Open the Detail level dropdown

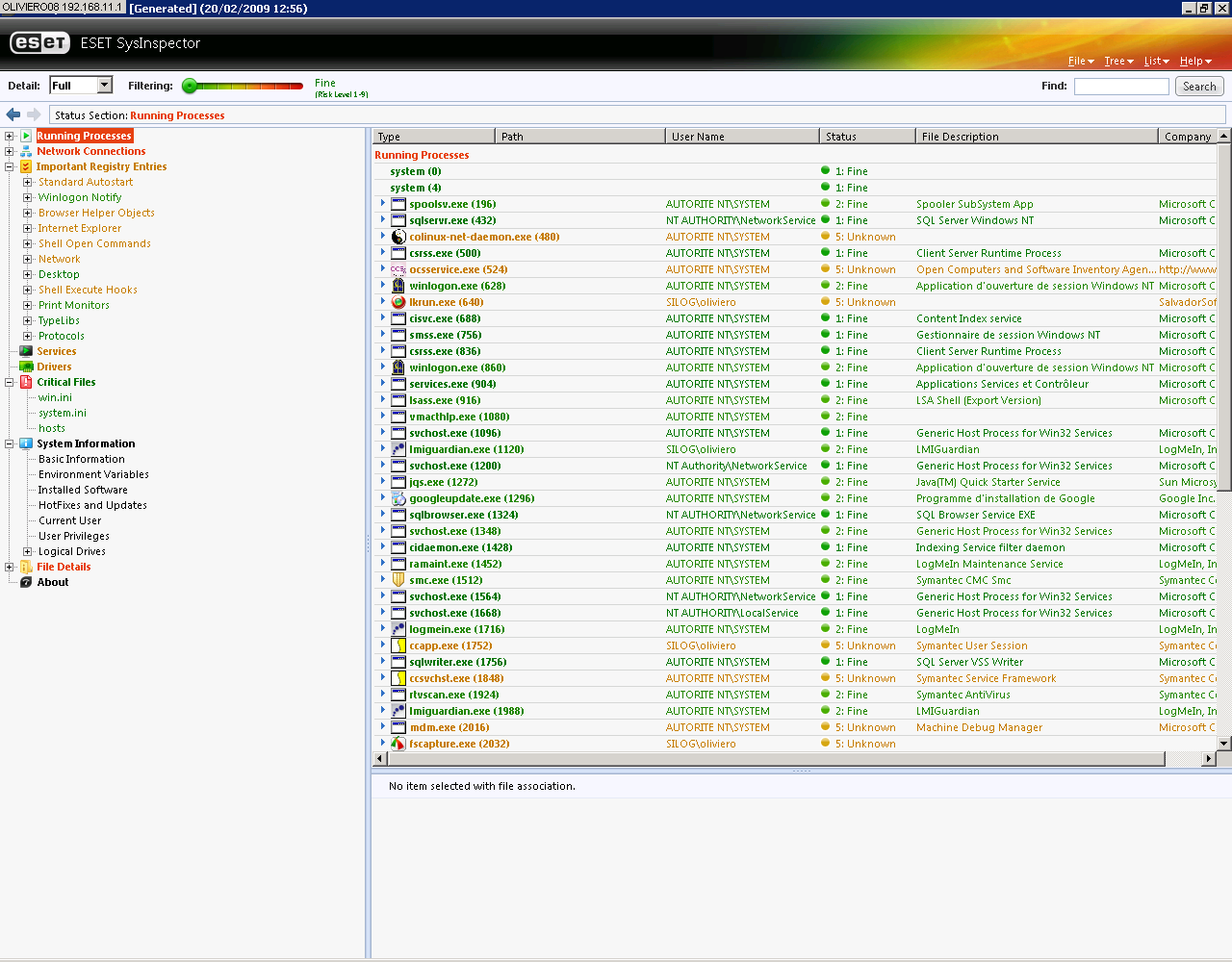click(105, 86)
